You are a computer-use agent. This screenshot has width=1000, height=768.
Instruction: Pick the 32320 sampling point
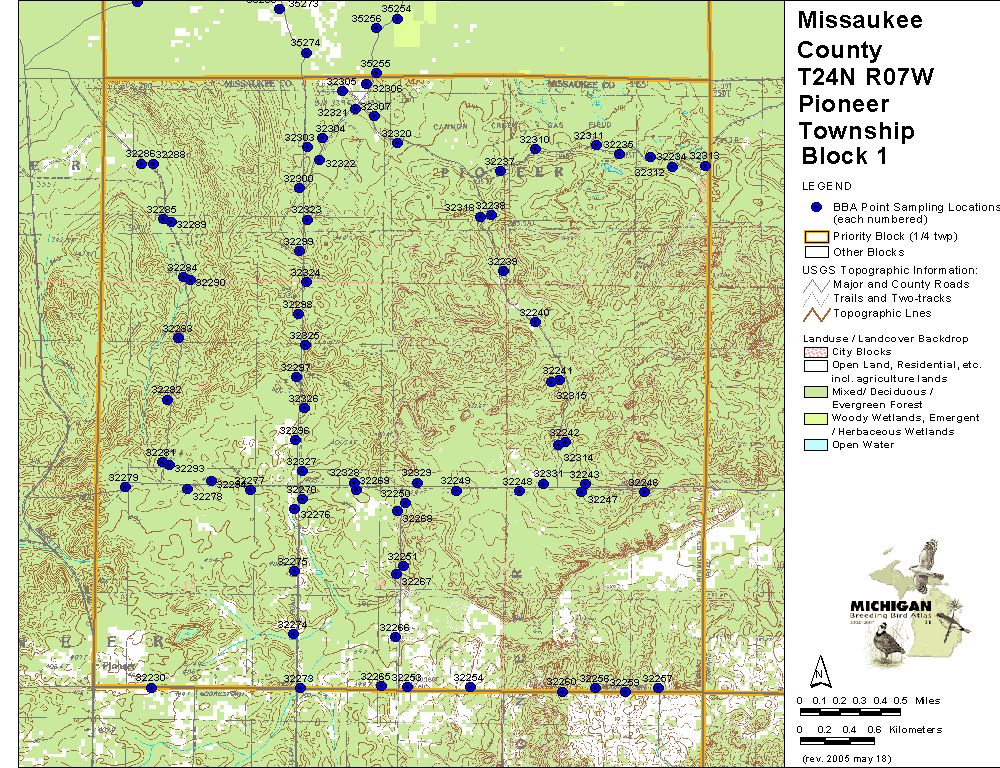point(397,143)
